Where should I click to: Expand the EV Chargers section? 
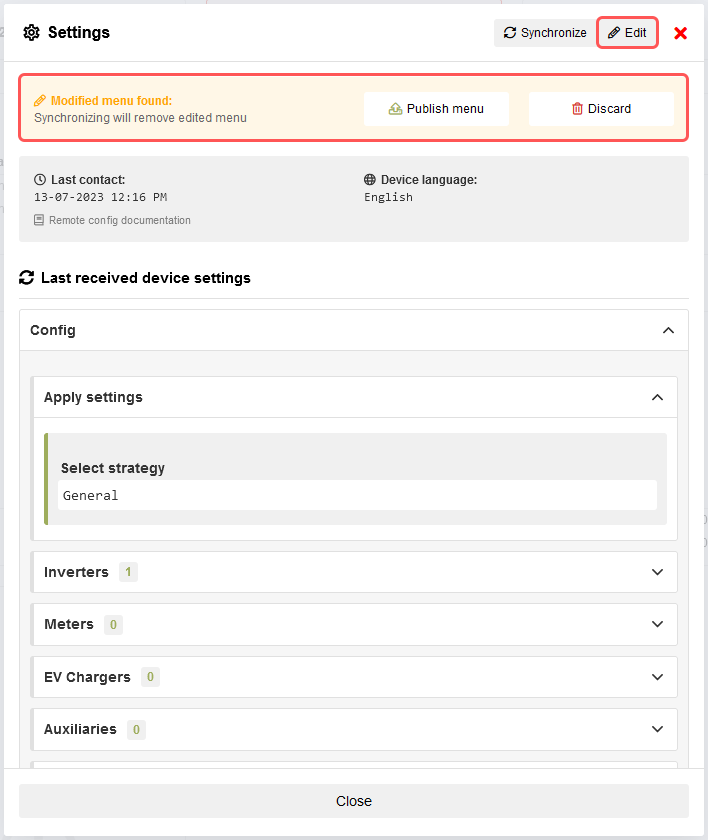point(657,677)
